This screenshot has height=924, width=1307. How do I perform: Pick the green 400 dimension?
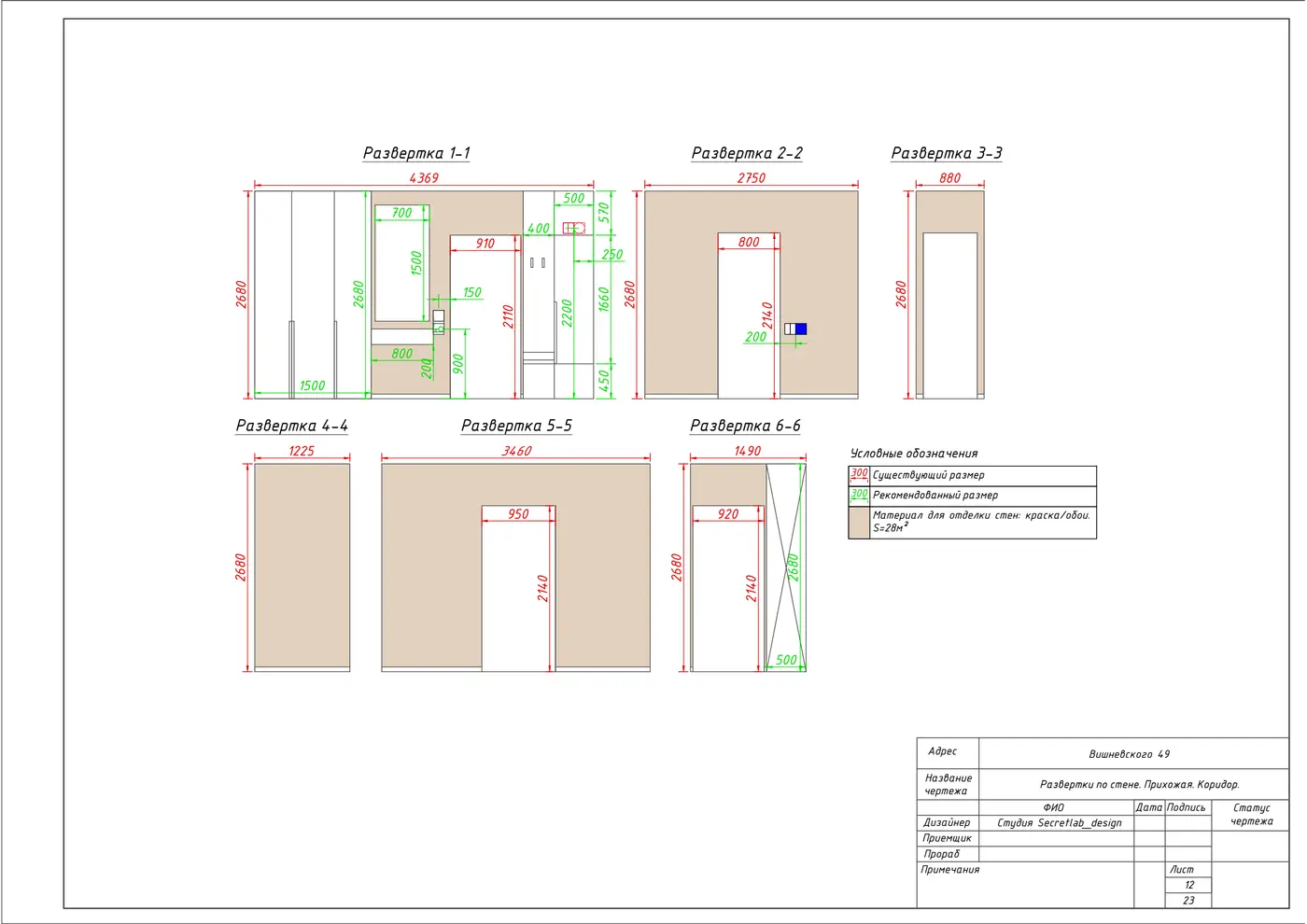[x=539, y=229]
